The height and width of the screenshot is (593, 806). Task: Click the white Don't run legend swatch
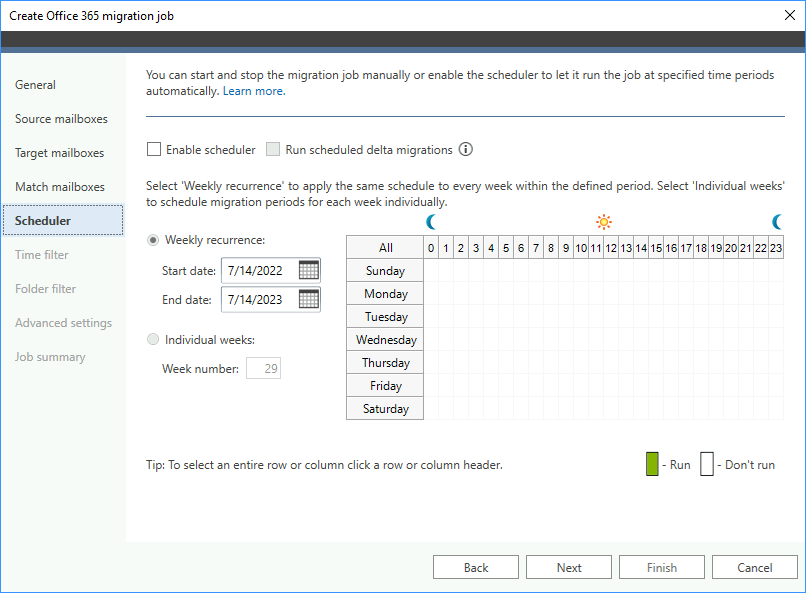click(707, 464)
